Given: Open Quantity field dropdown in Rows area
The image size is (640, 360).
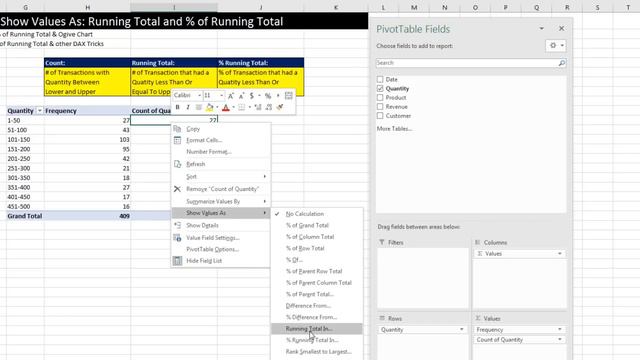Looking at the screenshot, I should 462,329.
